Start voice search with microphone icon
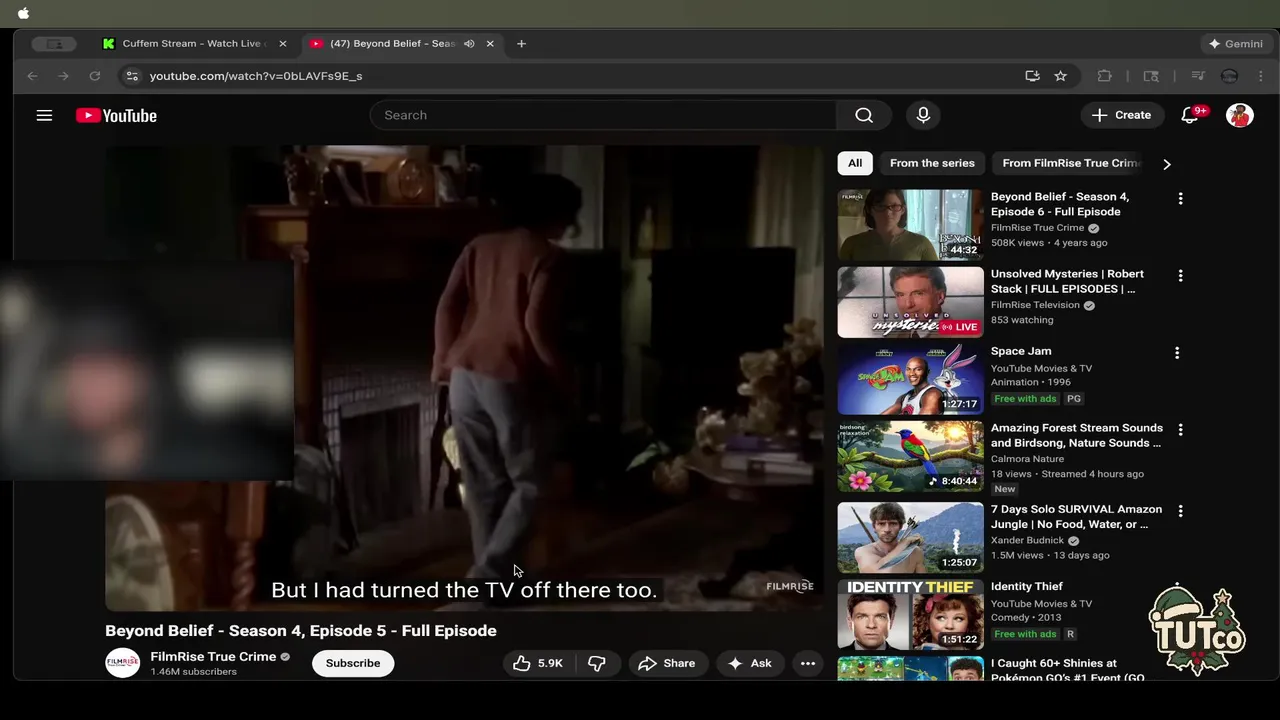 (x=923, y=115)
